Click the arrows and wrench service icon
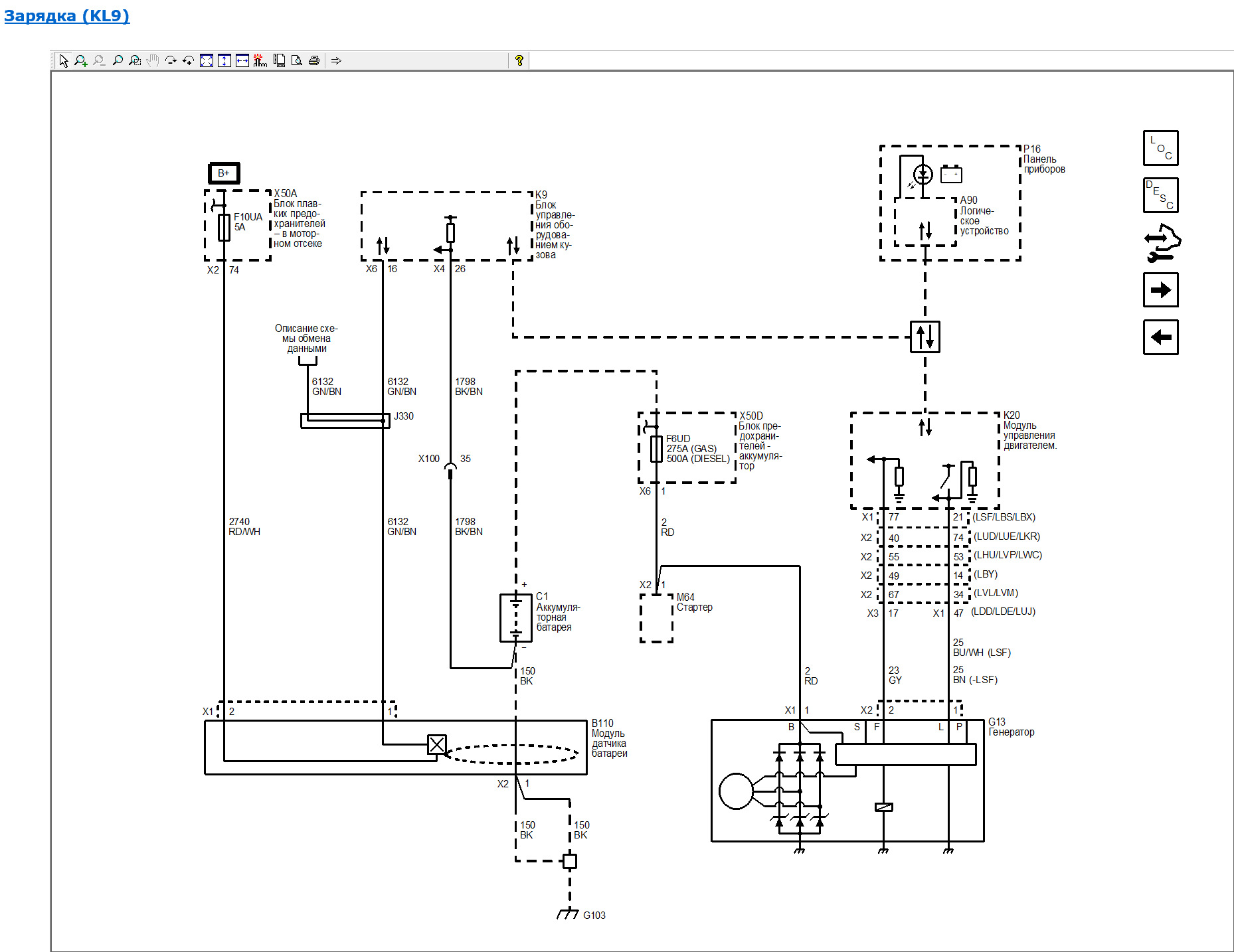The width and height of the screenshot is (1234, 952). click(1162, 243)
